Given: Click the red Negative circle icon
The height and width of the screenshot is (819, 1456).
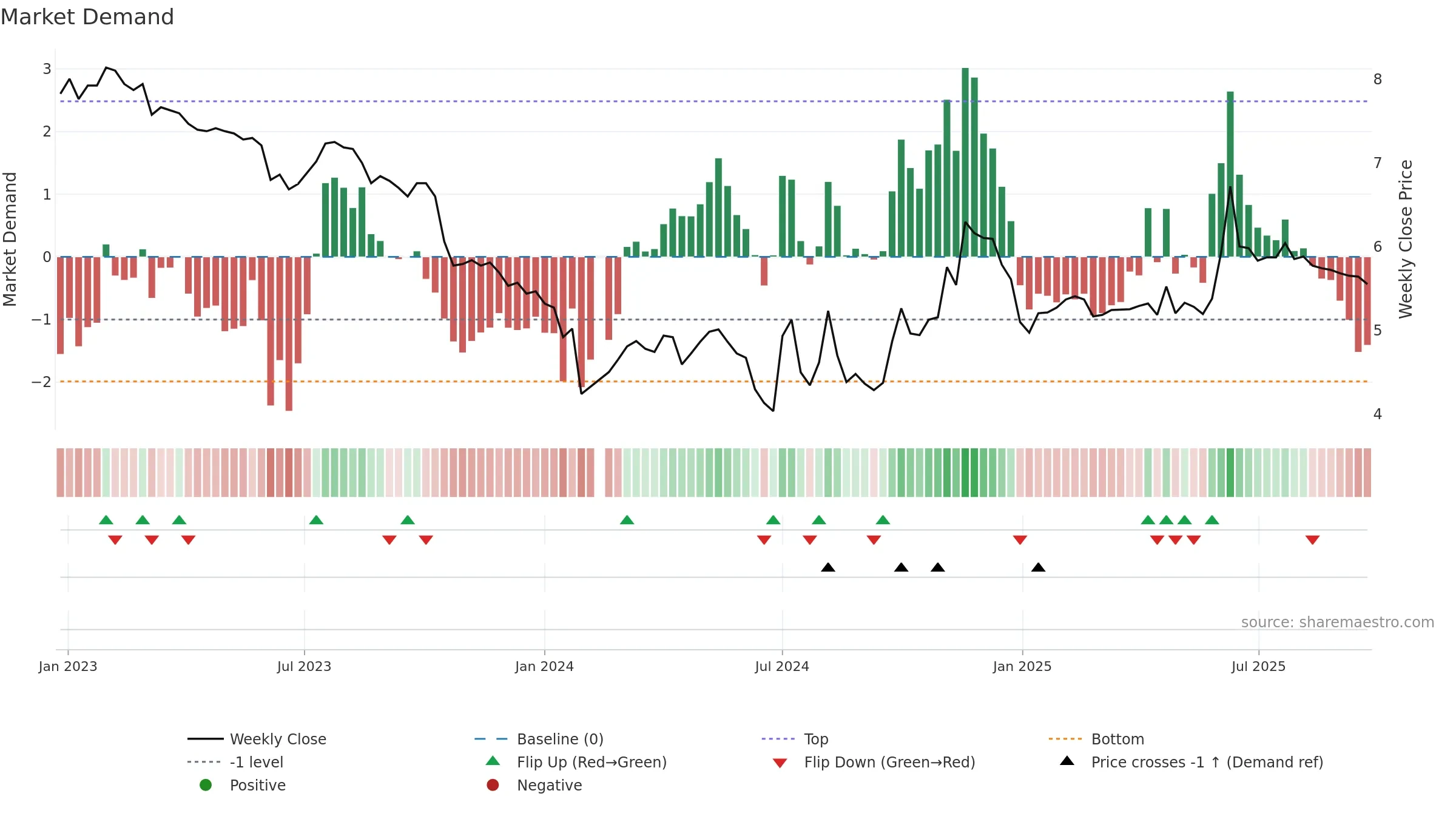Looking at the screenshot, I should pos(493,785).
